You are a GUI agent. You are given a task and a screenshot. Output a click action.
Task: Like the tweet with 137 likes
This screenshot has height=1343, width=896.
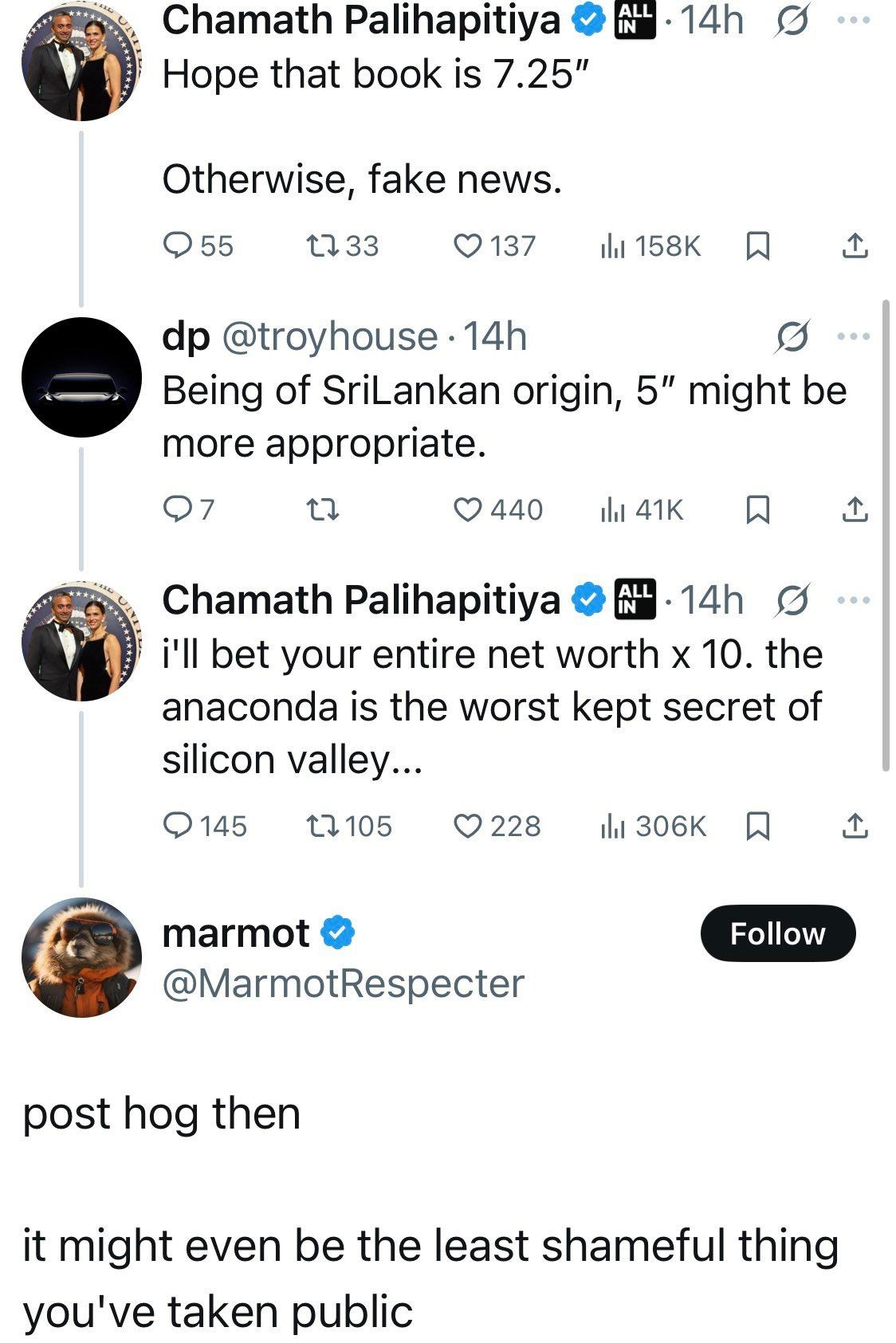tap(467, 245)
